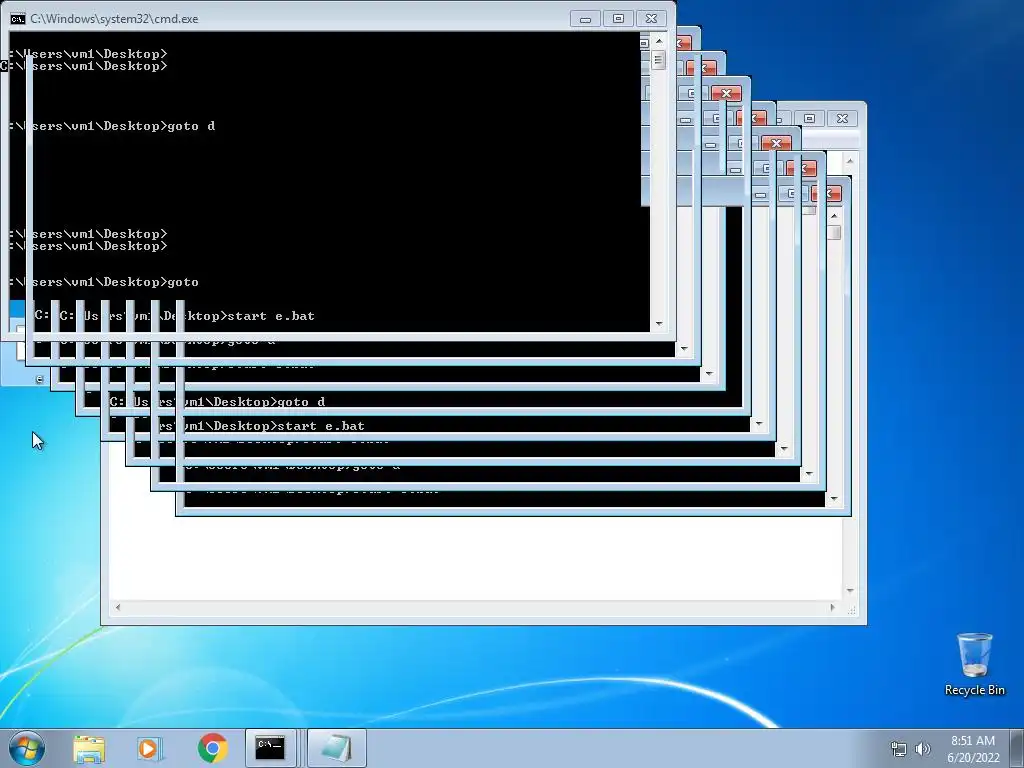Click Notepad's vertical scroll-down arrow
This screenshot has height=768, width=1024.
[850, 590]
